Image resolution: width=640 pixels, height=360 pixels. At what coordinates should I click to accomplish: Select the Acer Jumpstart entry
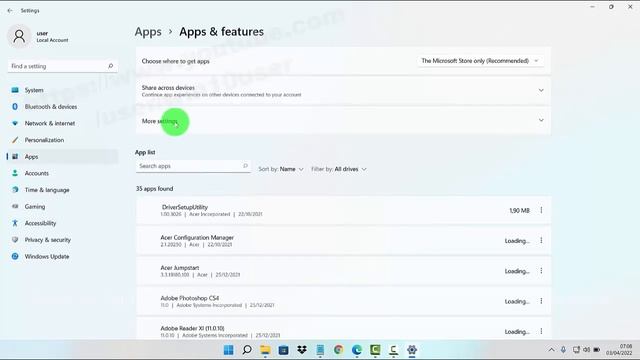(343, 271)
